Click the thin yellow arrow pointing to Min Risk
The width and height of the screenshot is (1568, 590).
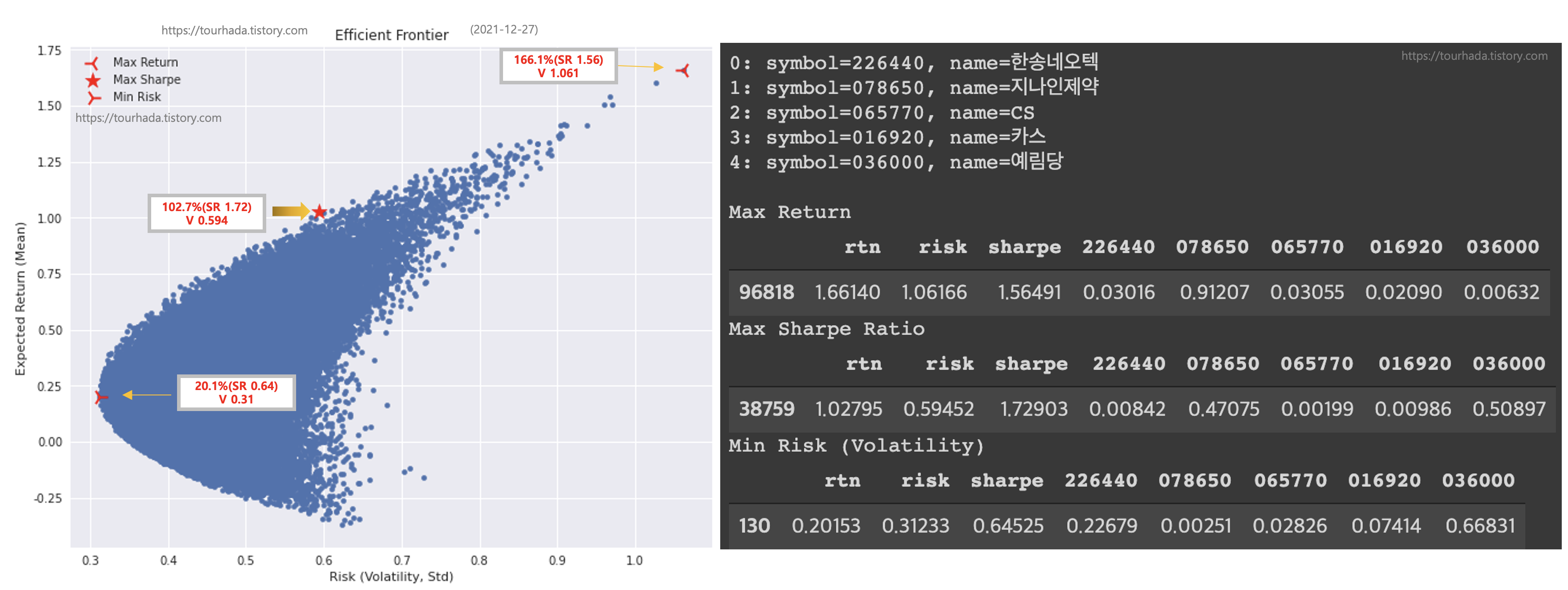tap(147, 395)
